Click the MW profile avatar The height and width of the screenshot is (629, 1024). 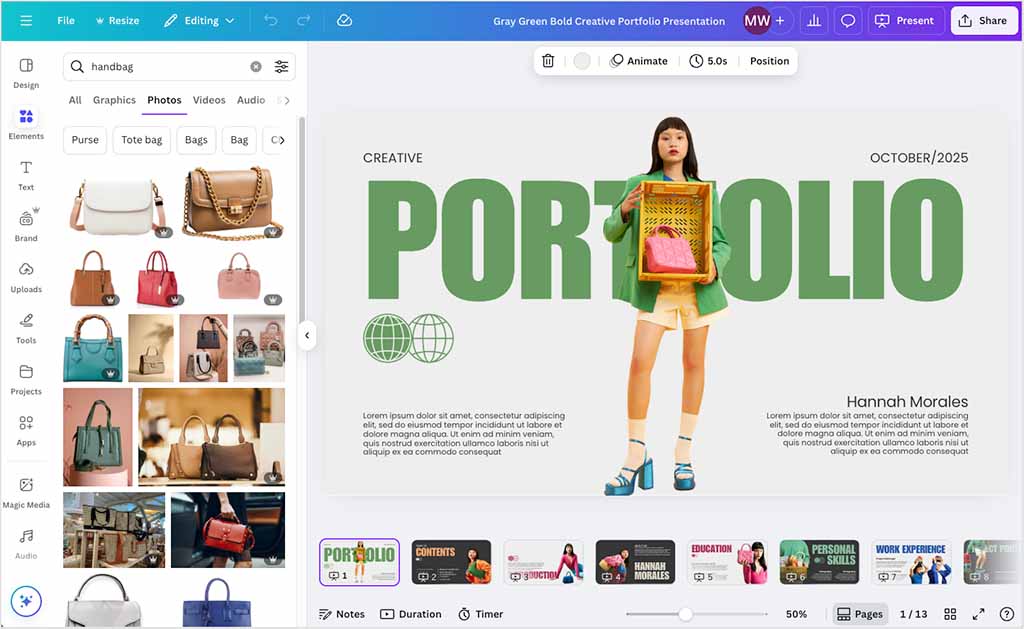click(x=757, y=21)
